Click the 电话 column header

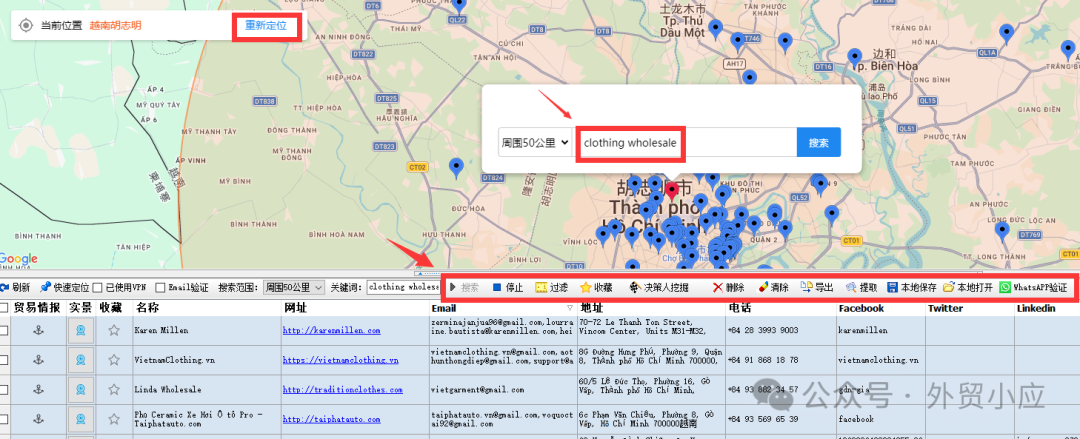coord(739,308)
